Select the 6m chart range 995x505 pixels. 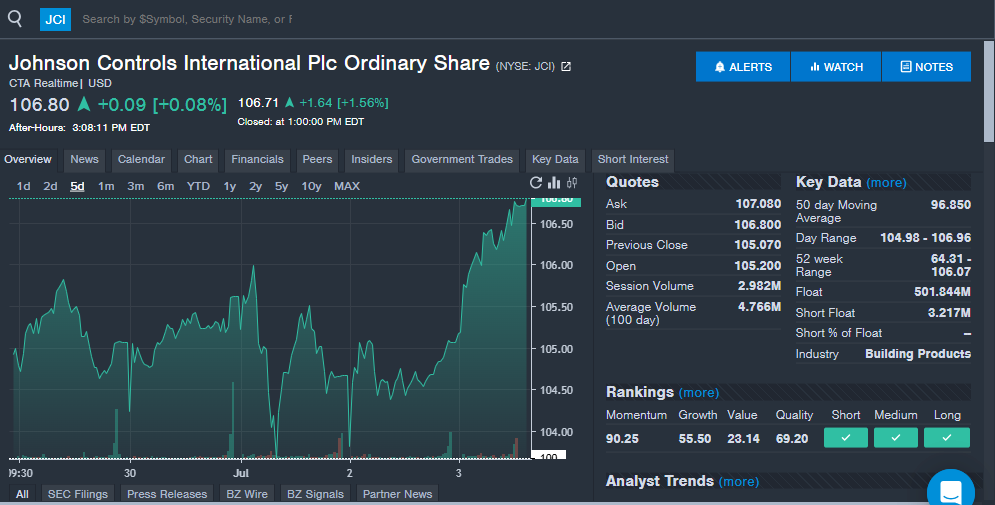[166, 187]
